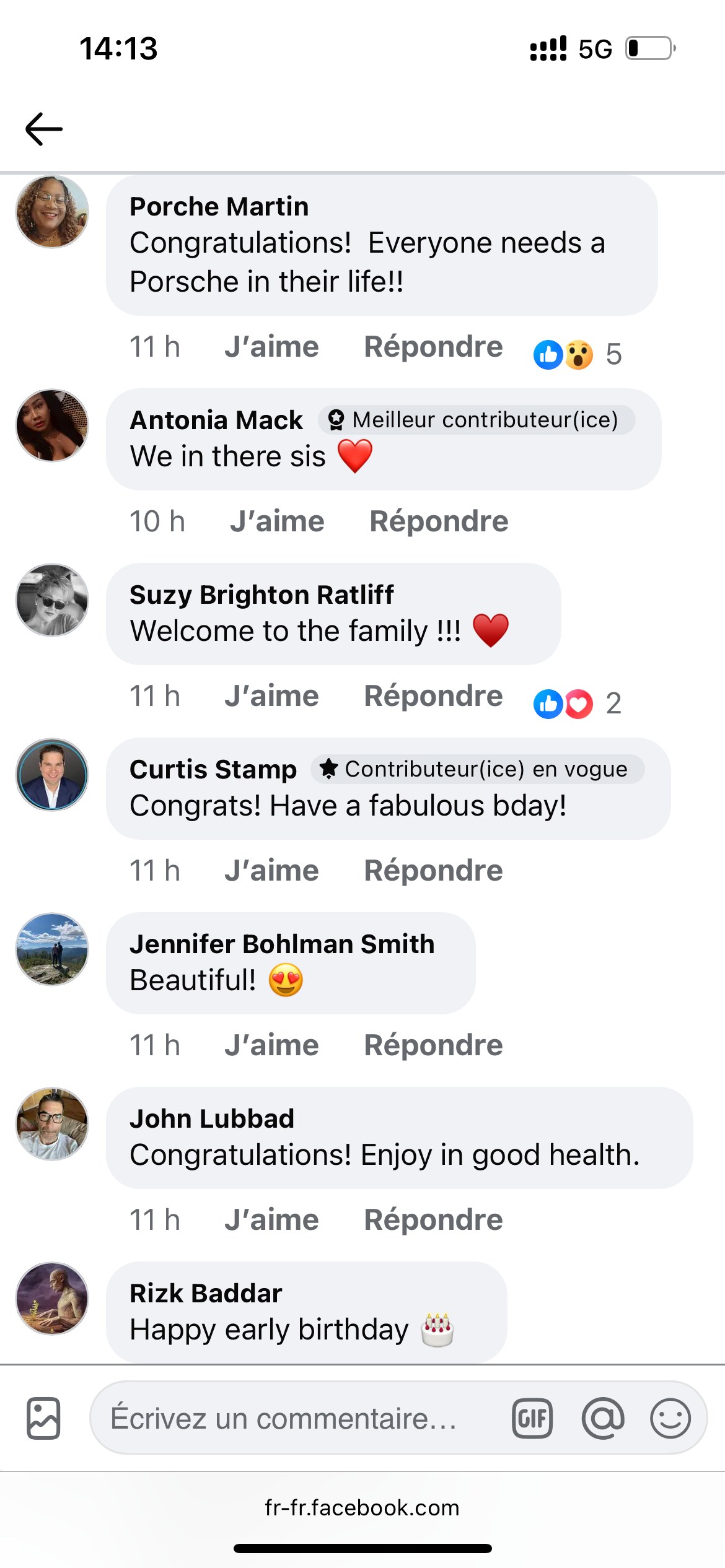Open the photo attachment icon
725x1568 pixels.
point(43,1418)
